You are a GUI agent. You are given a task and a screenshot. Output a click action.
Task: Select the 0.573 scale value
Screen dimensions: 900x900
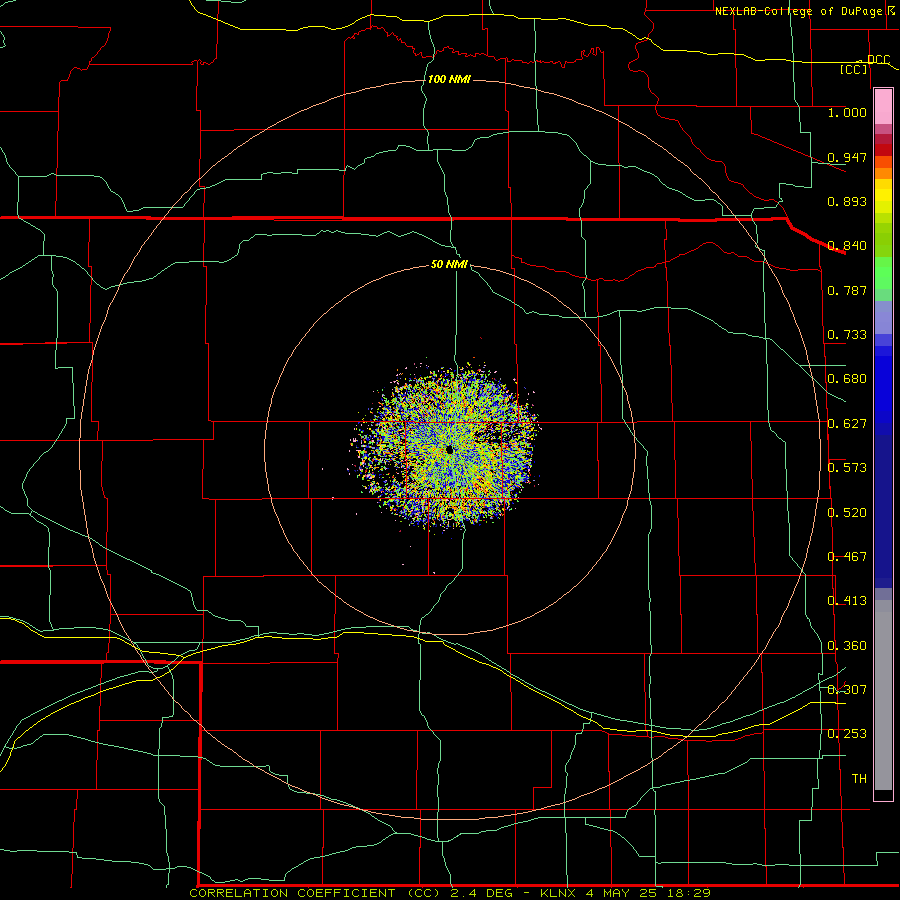(x=847, y=468)
